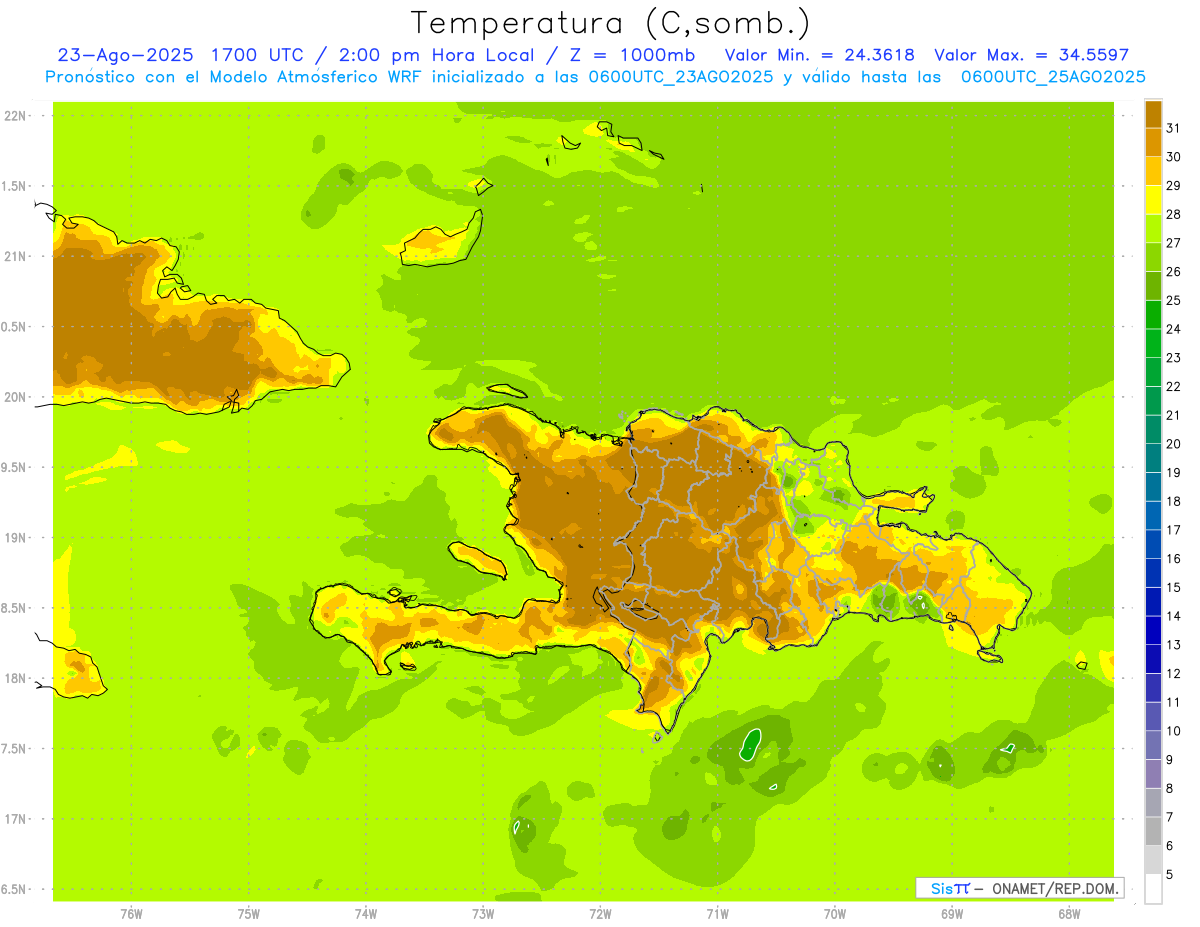Click the 76W longitude axis label

(131, 913)
